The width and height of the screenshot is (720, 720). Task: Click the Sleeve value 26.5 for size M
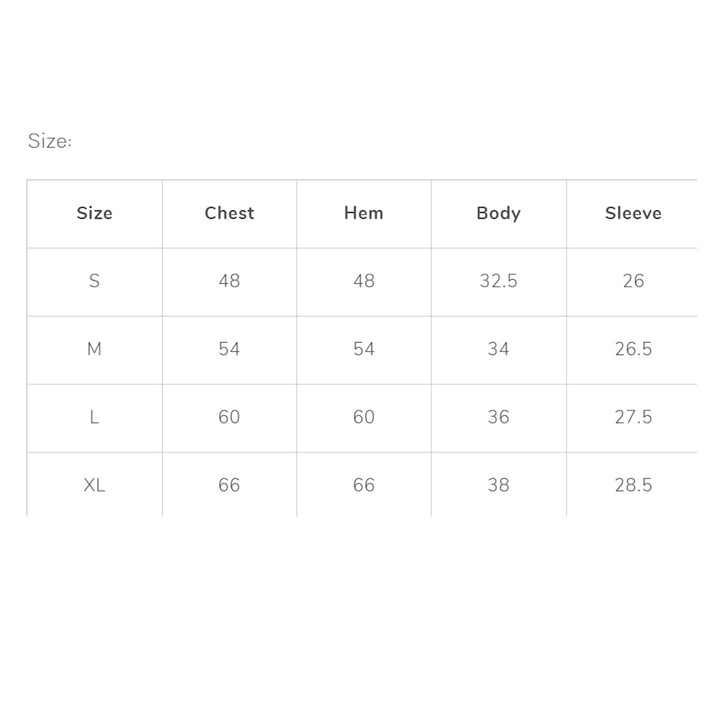[633, 349]
